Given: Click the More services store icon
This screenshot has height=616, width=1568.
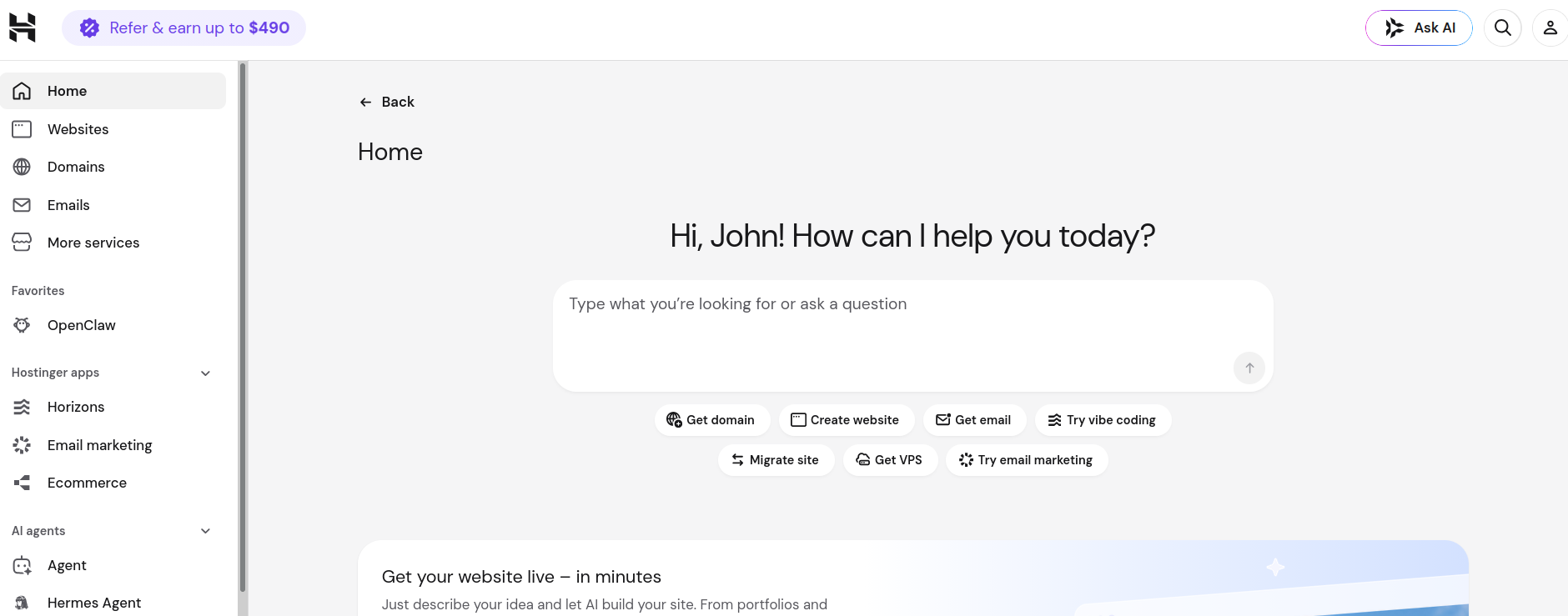Looking at the screenshot, I should point(22,243).
